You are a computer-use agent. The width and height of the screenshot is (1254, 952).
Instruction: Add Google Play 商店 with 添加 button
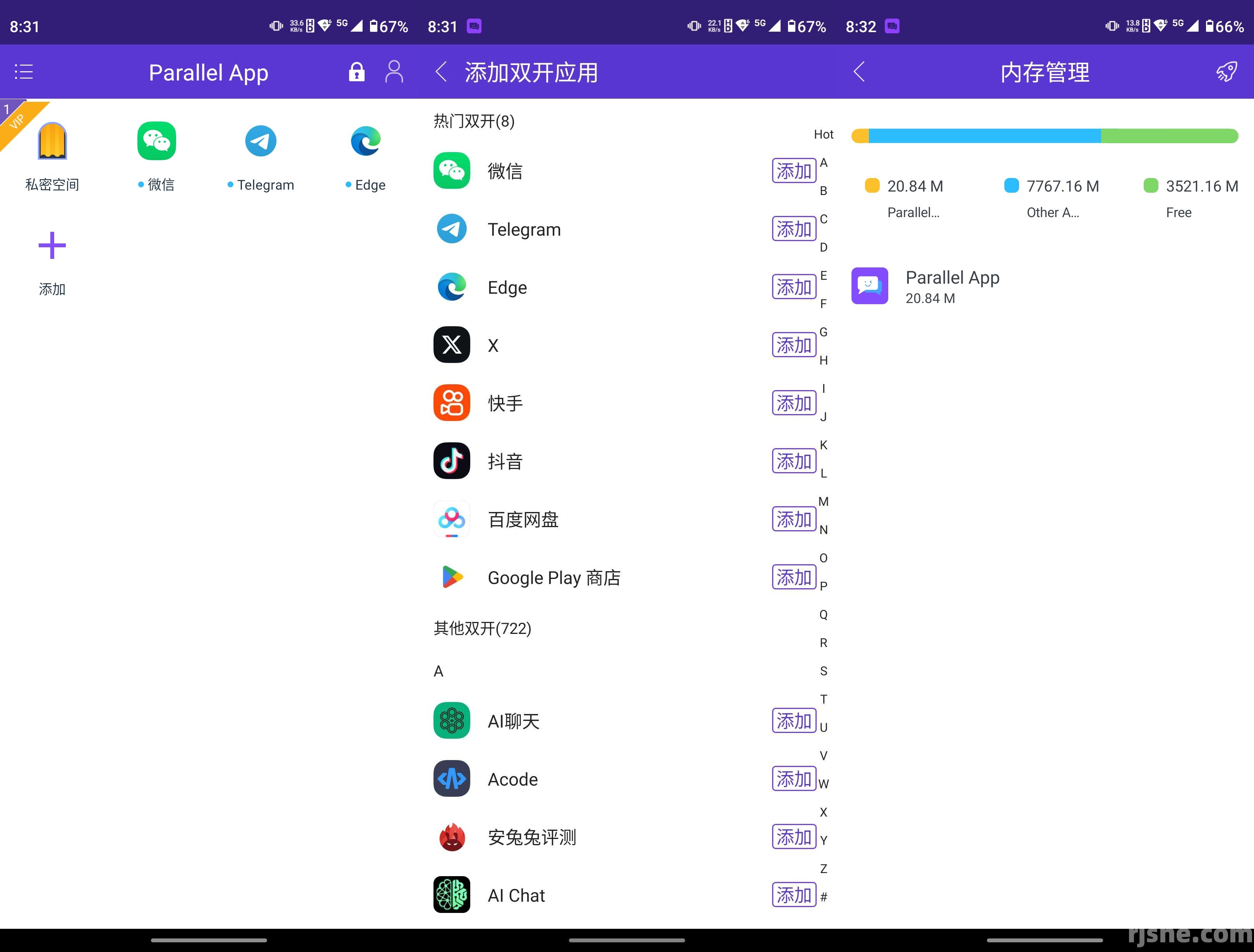794,577
